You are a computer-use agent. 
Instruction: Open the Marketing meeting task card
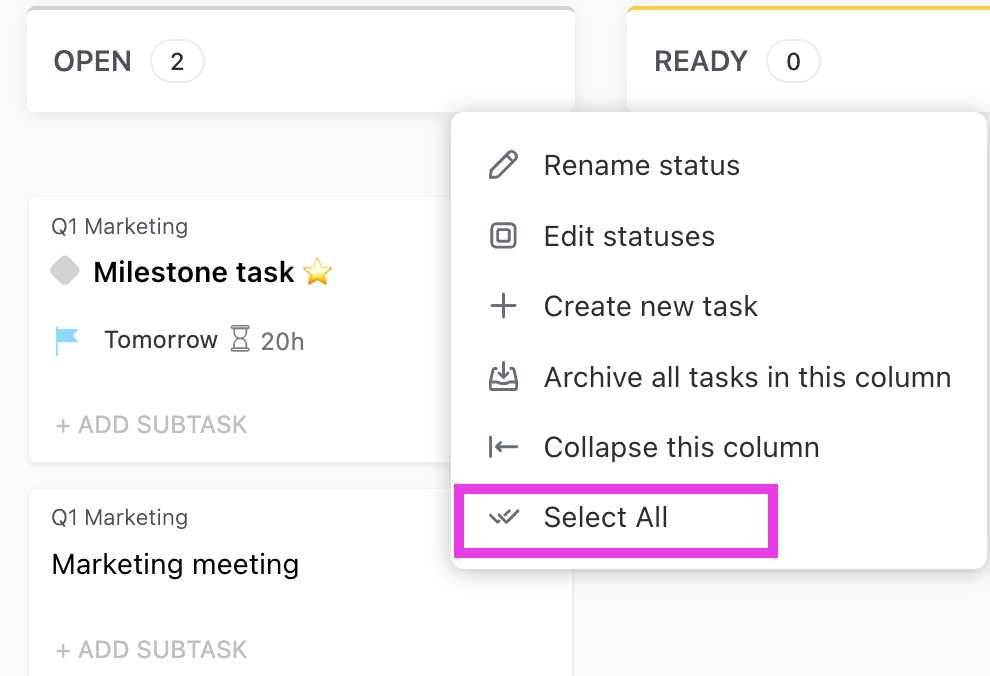click(175, 564)
